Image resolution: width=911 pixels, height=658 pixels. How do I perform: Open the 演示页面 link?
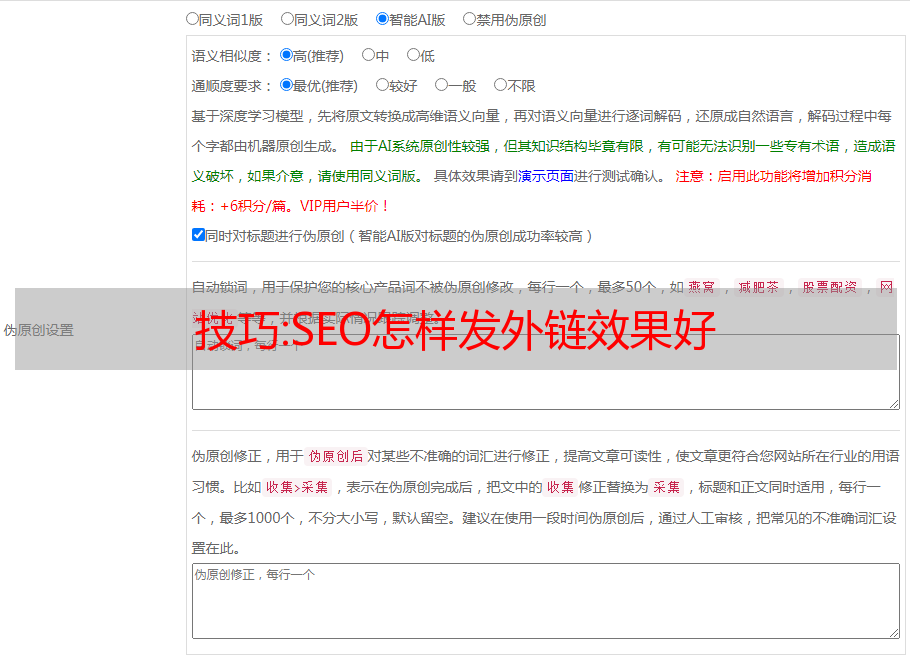(546, 176)
